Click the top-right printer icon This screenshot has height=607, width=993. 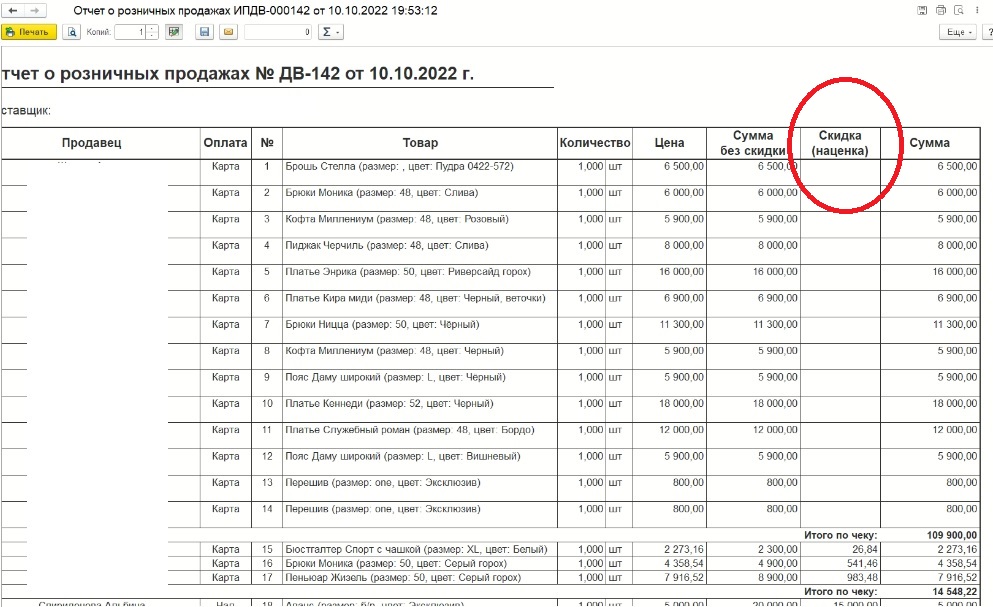940,10
